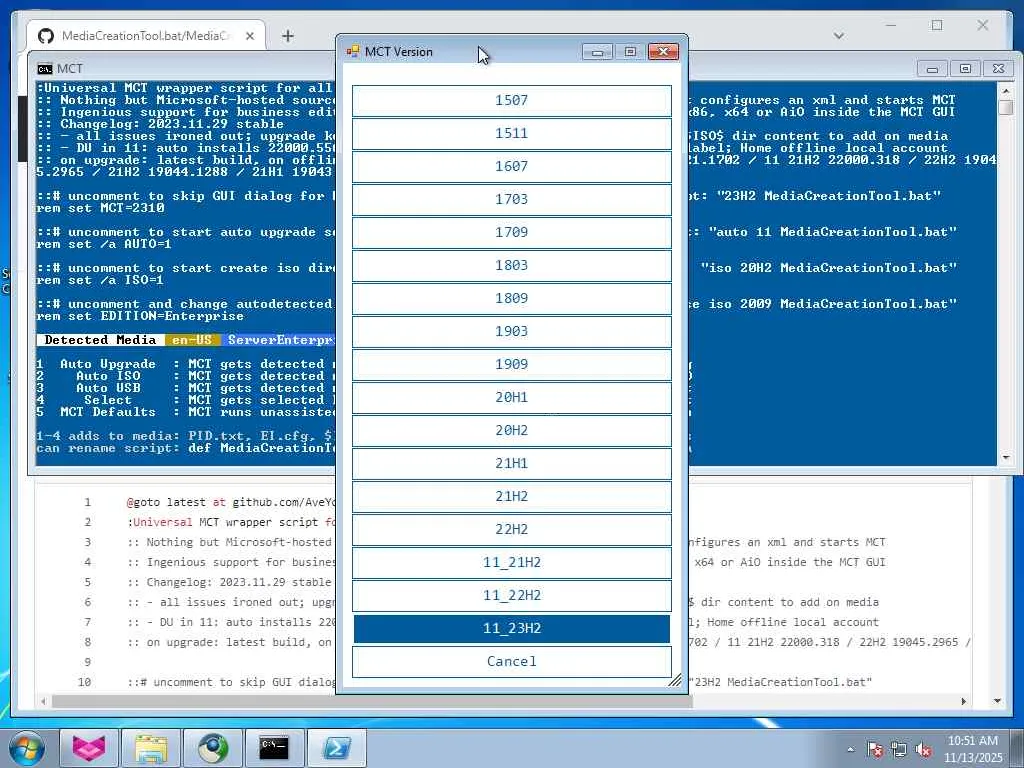
Task: Open browser tab search dropdown chevron
Action: point(839,36)
